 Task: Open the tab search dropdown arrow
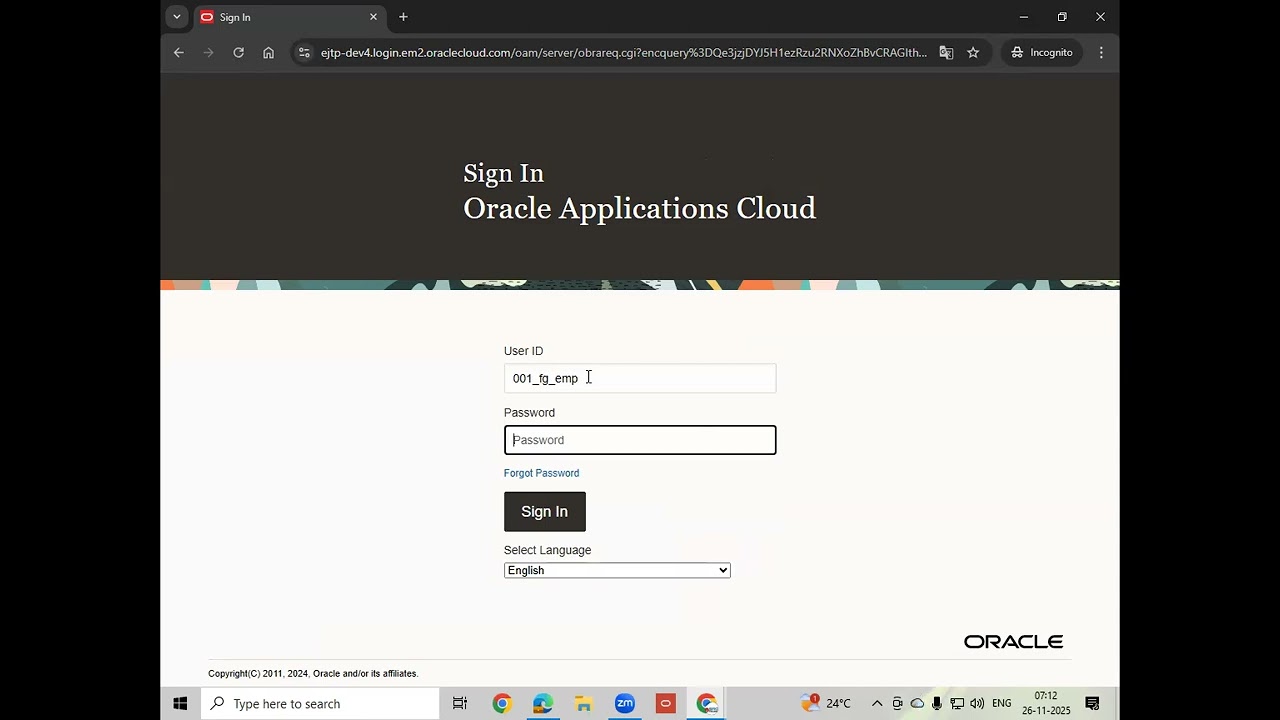pyautogui.click(x=177, y=17)
